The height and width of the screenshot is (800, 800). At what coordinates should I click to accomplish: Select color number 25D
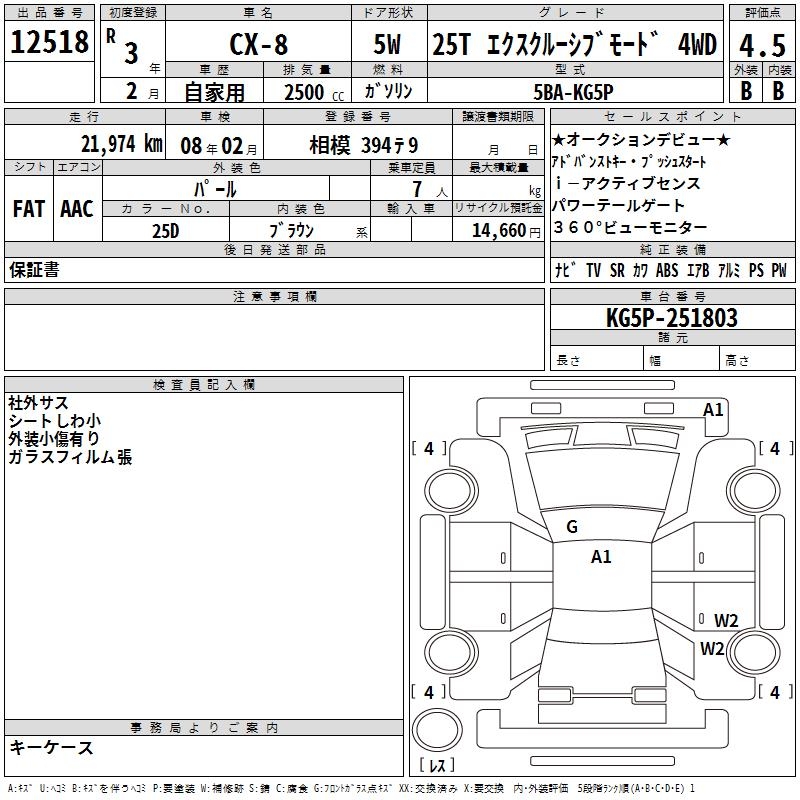(166, 231)
